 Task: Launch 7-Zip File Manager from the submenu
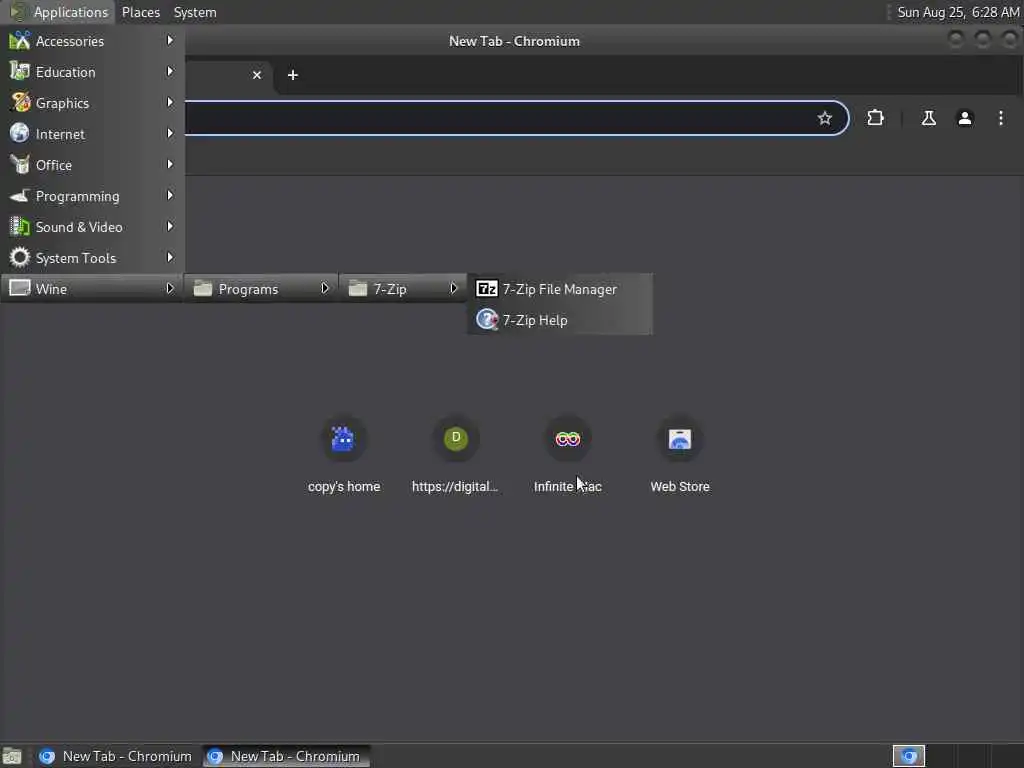coord(560,289)
